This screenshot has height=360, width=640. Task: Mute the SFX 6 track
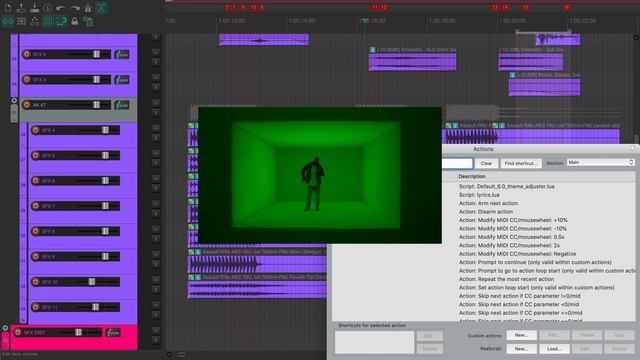(156, 178)
